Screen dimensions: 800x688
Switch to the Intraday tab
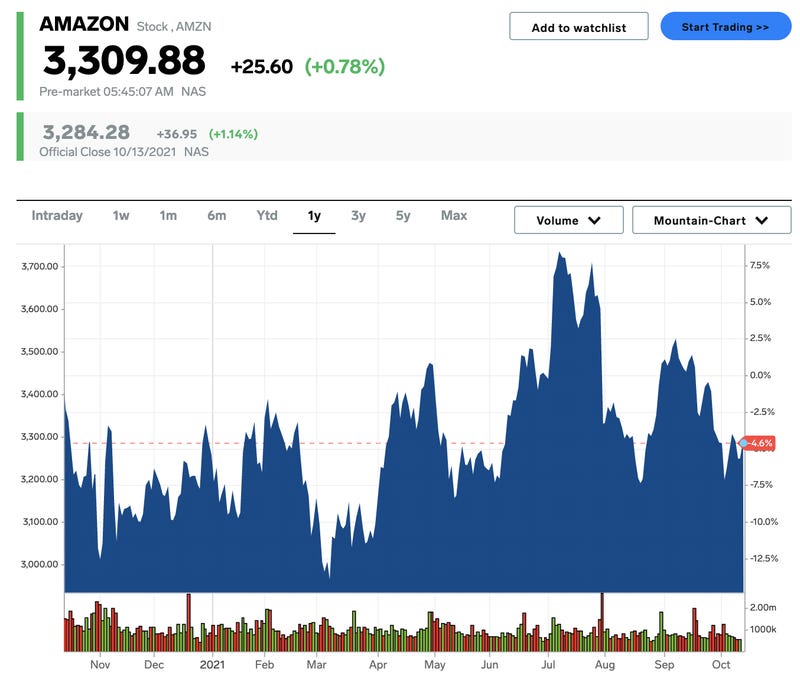(57, 216)
